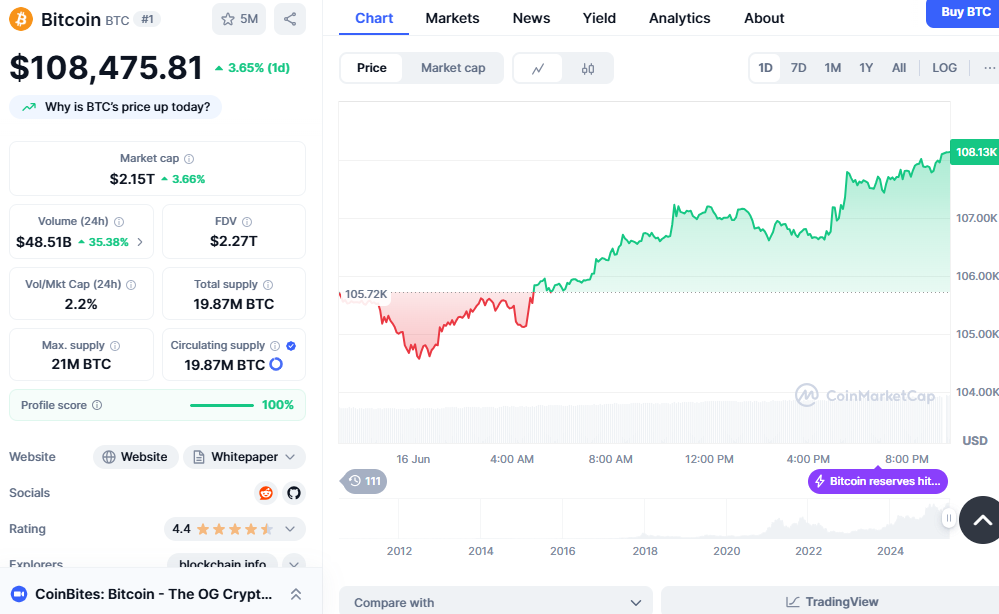
Task: Click the scroll-to-top arrow button
Action: click(982, 520)
